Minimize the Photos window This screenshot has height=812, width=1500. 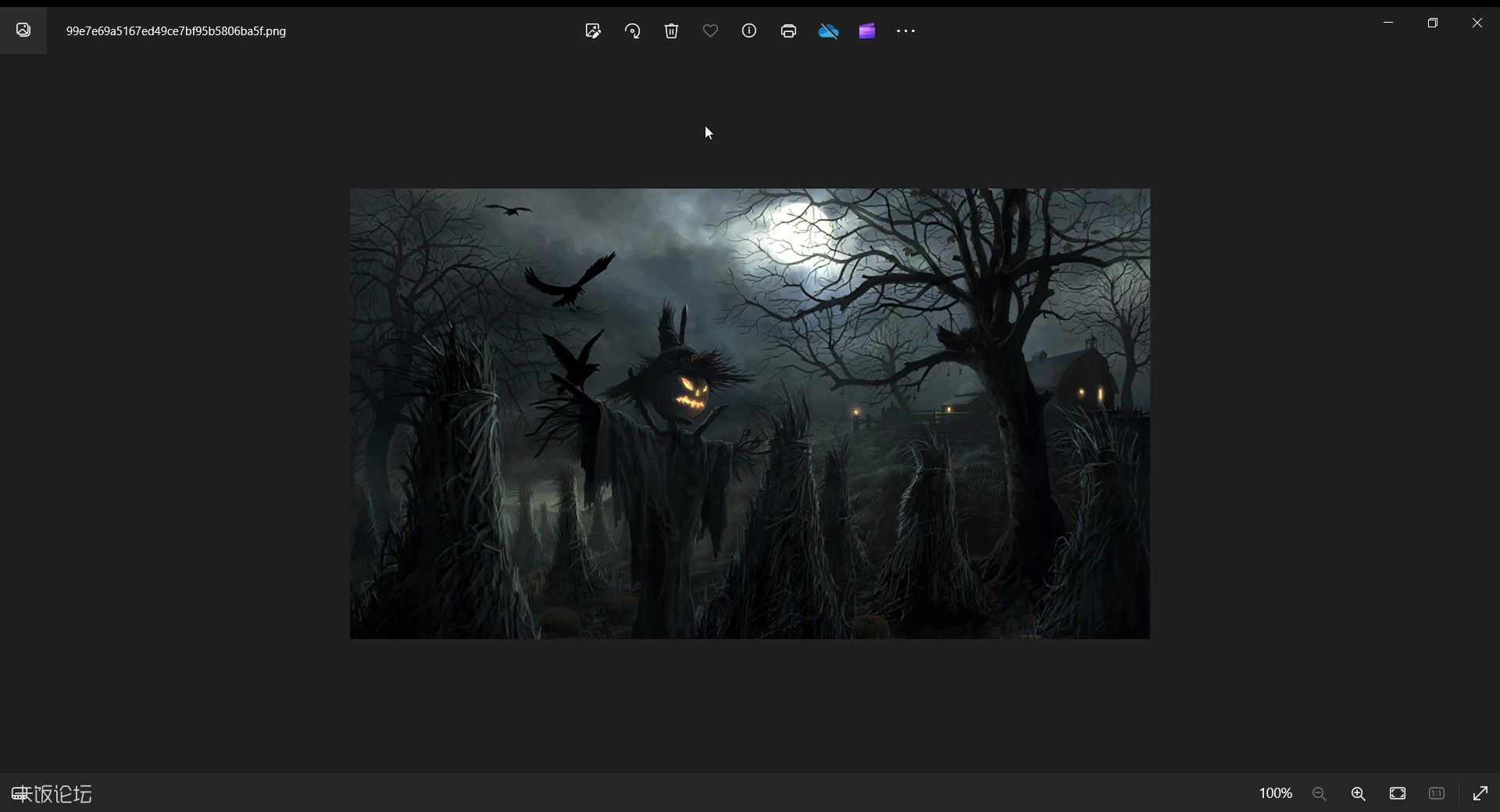tap(1388, 23)
